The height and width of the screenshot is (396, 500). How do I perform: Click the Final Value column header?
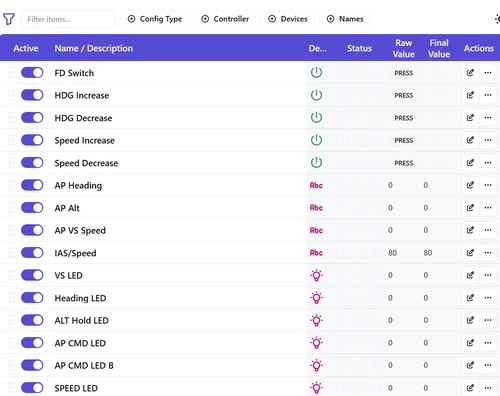[x=439, y=48]
